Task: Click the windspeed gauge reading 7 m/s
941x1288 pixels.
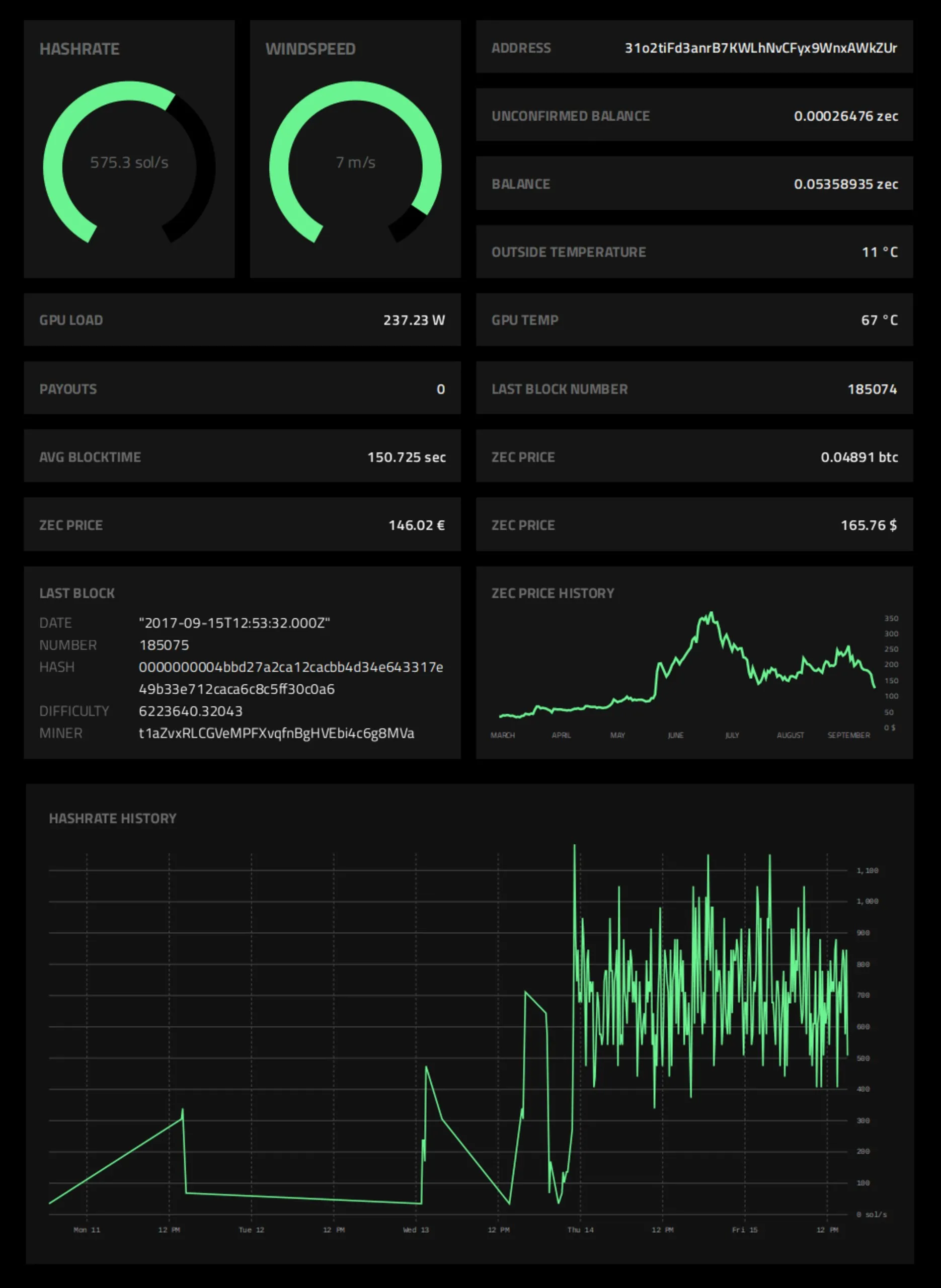Action: pyautogui.click(x=355, y=163)
